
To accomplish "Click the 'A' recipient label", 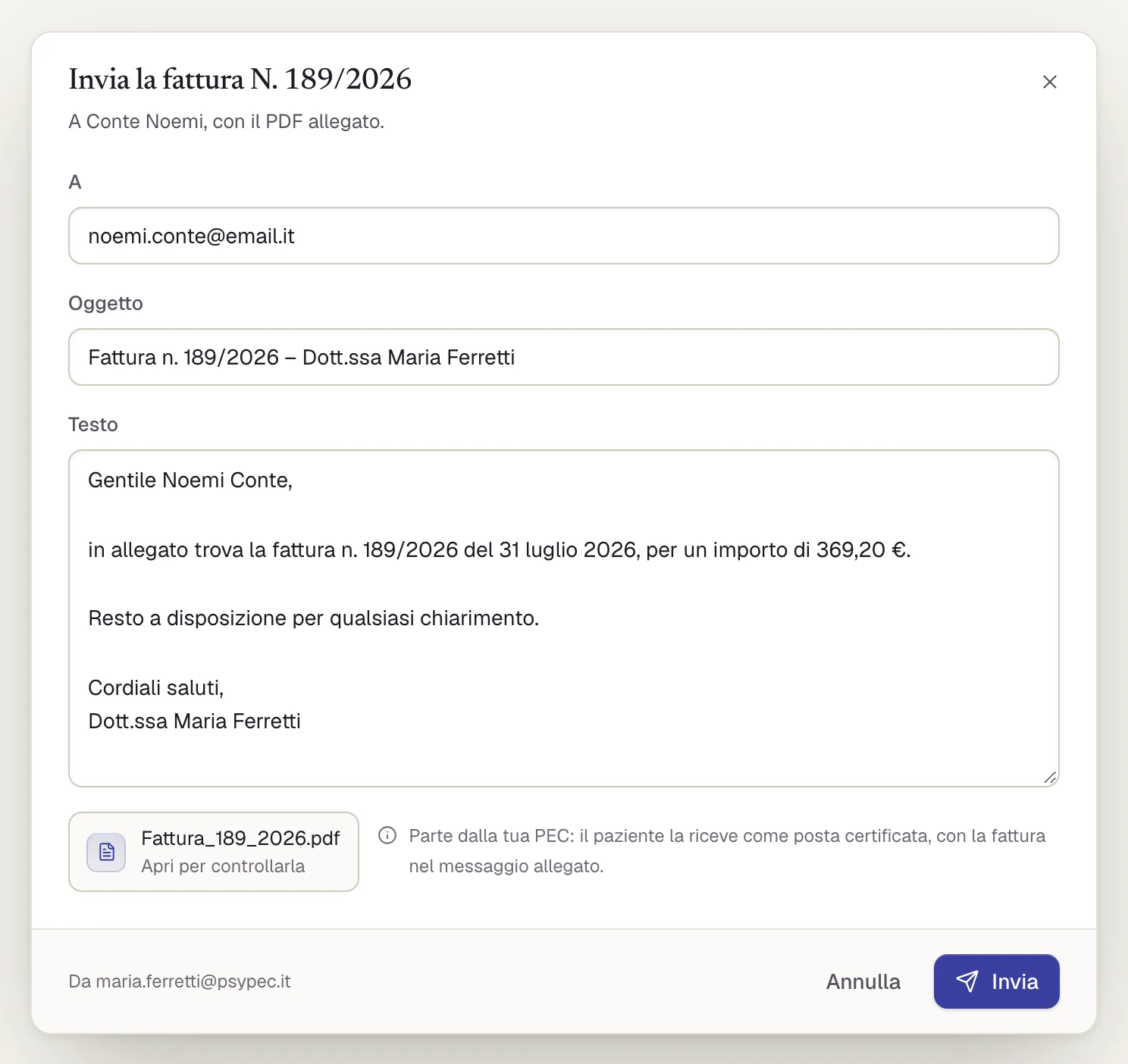I will 75,182.
